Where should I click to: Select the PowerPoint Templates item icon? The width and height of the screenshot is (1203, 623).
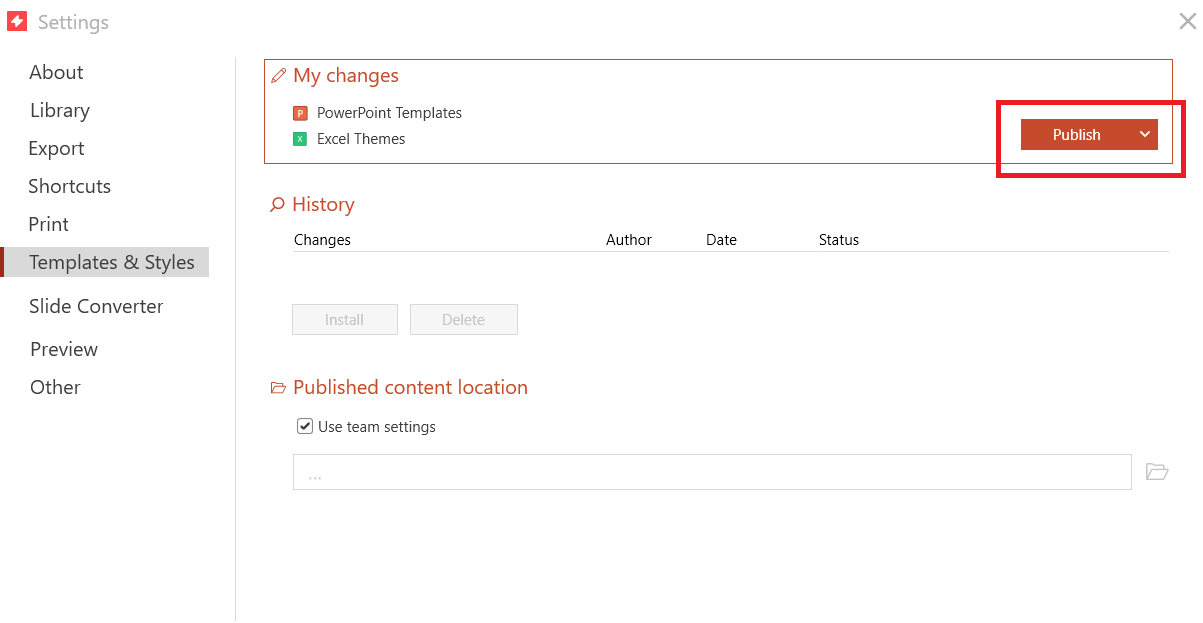301,113
